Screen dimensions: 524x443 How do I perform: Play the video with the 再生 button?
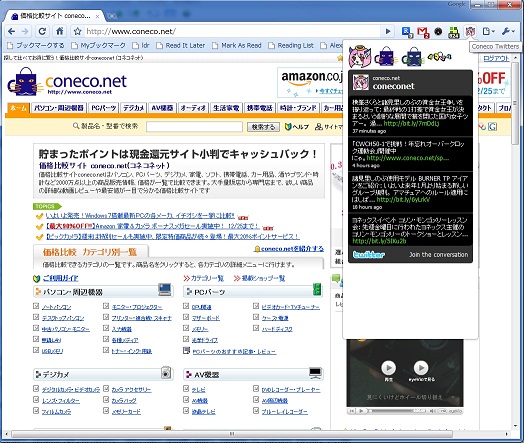click(x=388, y=368)
